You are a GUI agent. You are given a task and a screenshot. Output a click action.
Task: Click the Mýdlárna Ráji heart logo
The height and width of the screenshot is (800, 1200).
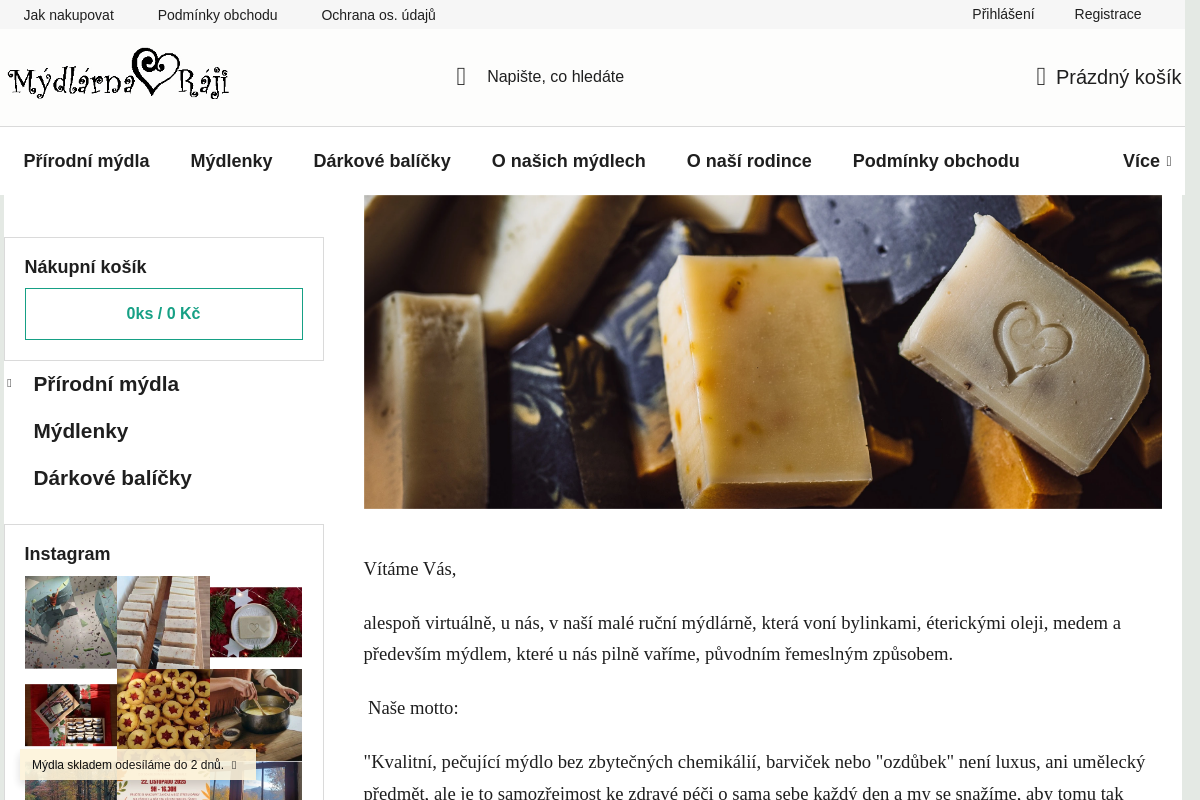pos(118,76)
